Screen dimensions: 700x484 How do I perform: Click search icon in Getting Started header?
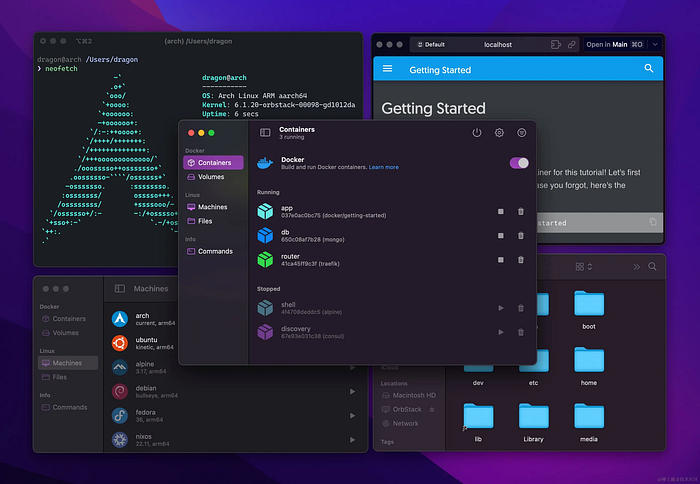coord(649,68)
